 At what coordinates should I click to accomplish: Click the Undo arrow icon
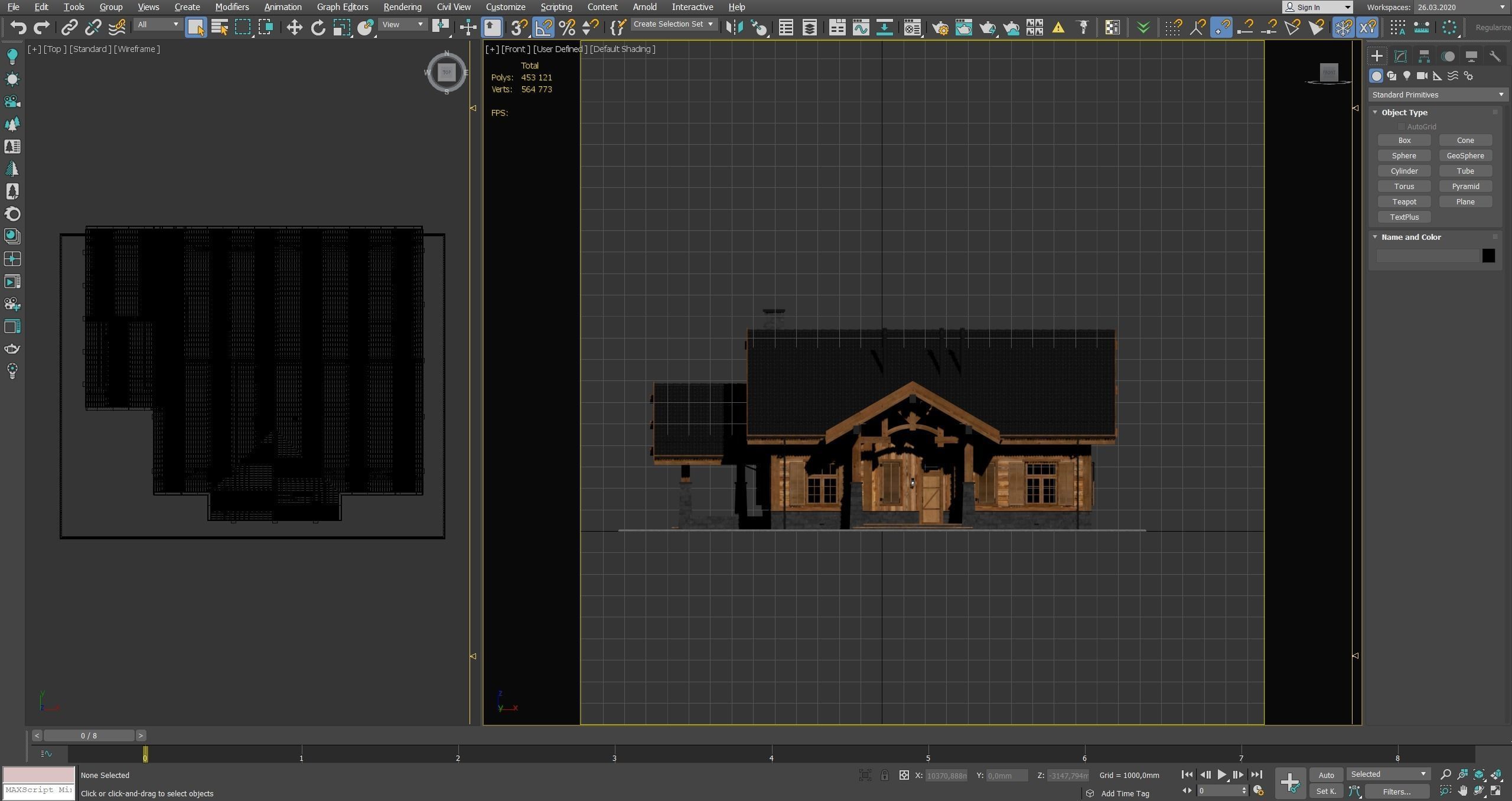coord(18,27)
